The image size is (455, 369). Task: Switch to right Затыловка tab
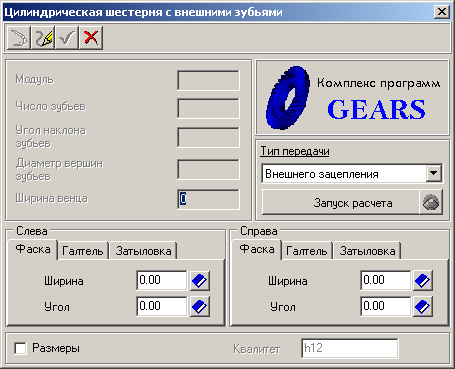click(367, 251)
